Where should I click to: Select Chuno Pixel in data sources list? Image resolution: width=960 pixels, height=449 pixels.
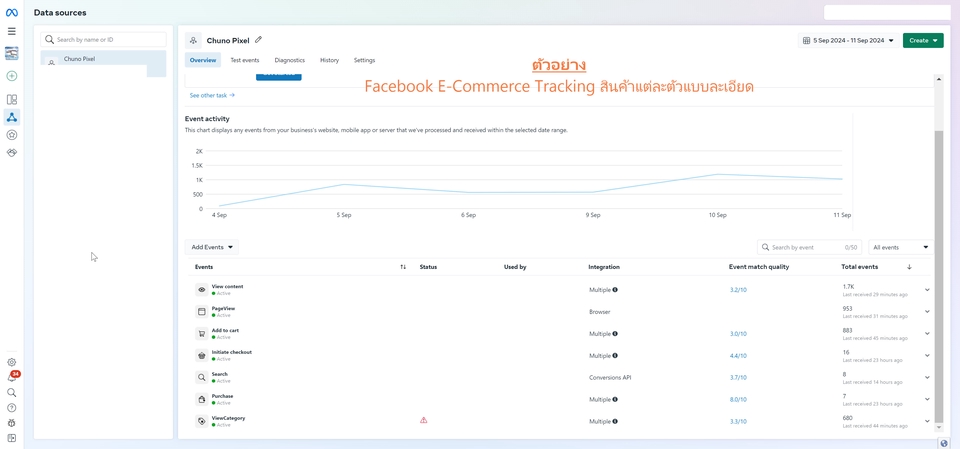(103, 63)
